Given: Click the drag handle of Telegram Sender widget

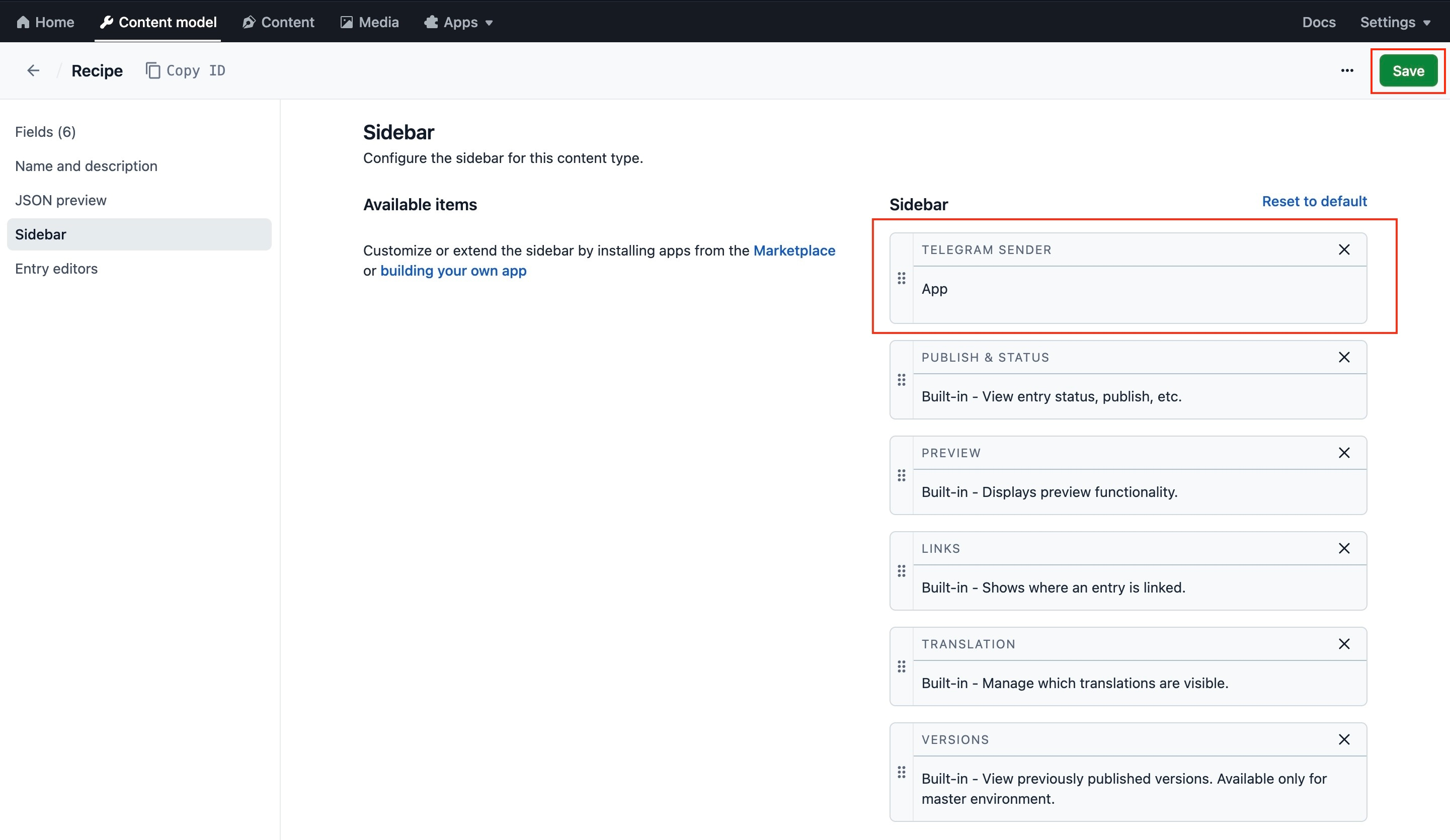Looking at the screenshot, I should point(901,277).
